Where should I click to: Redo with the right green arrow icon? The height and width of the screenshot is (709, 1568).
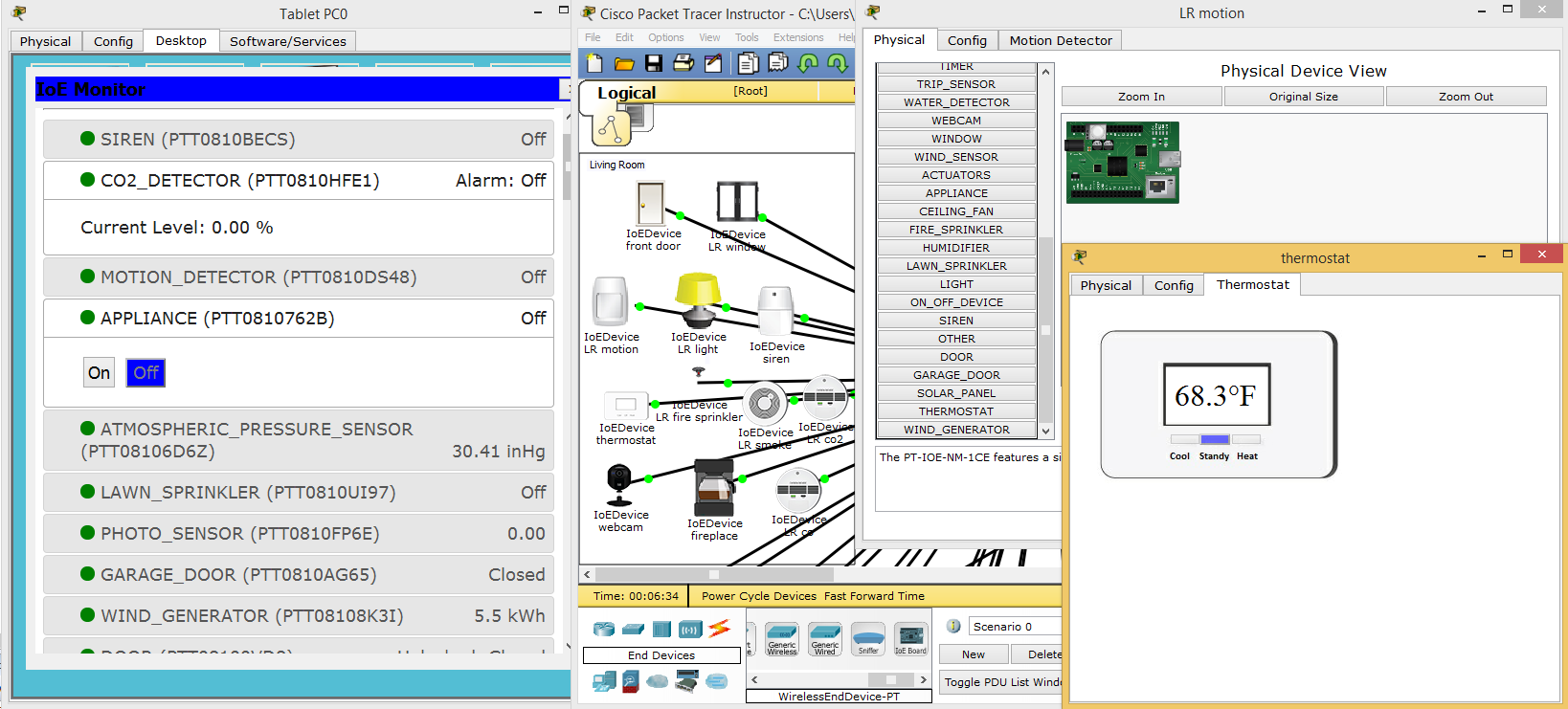tap(838, 63)
